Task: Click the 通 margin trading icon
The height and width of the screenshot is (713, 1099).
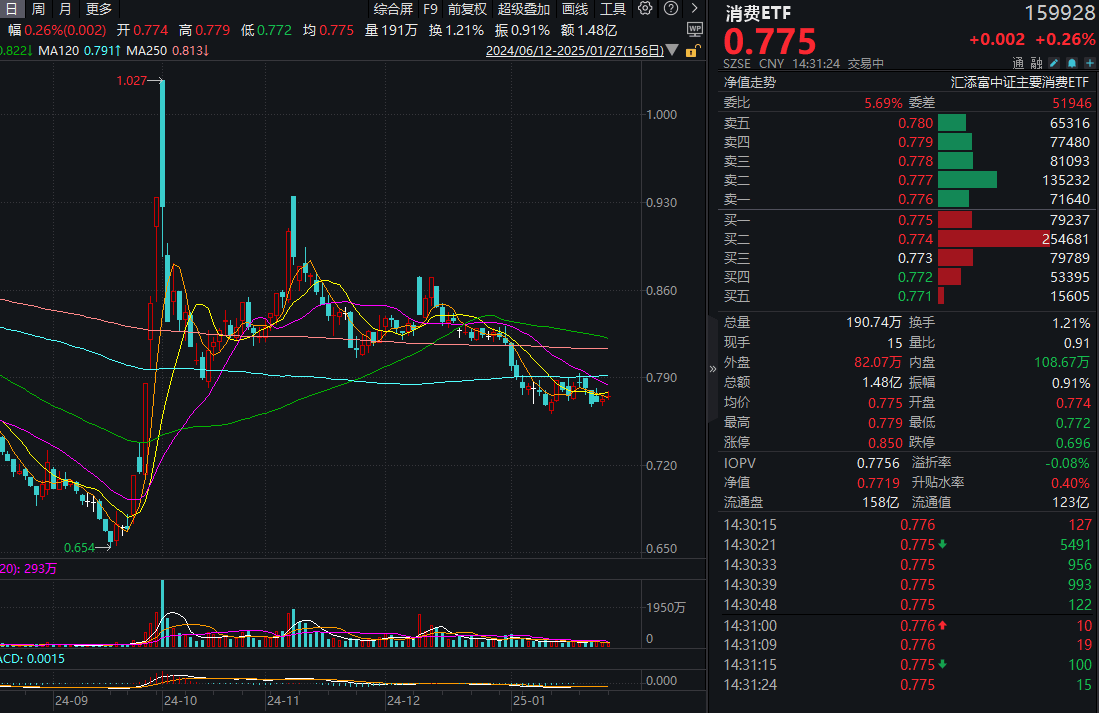Action: pos(1018,62)
